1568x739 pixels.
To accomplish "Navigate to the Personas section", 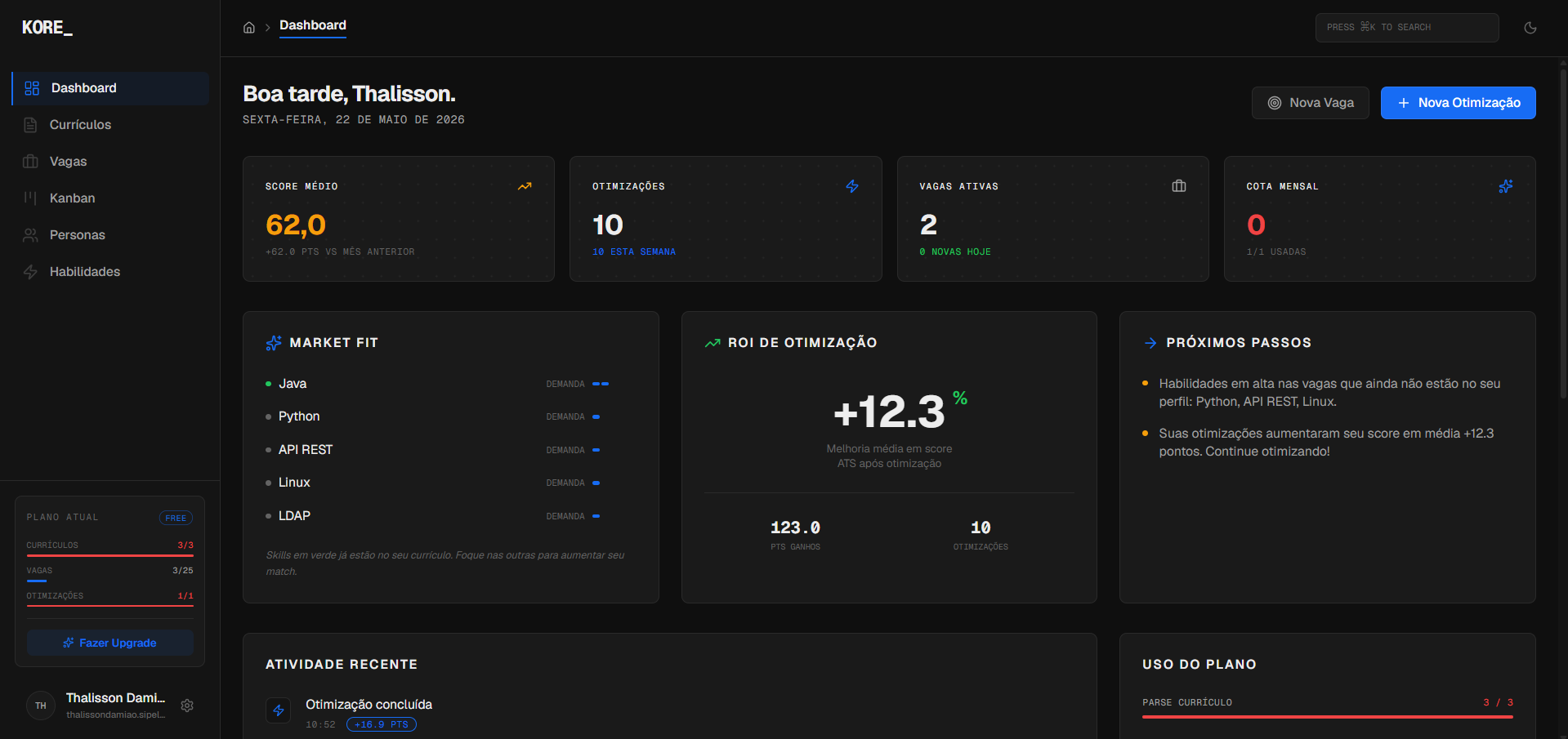I will tap(110, 235).
